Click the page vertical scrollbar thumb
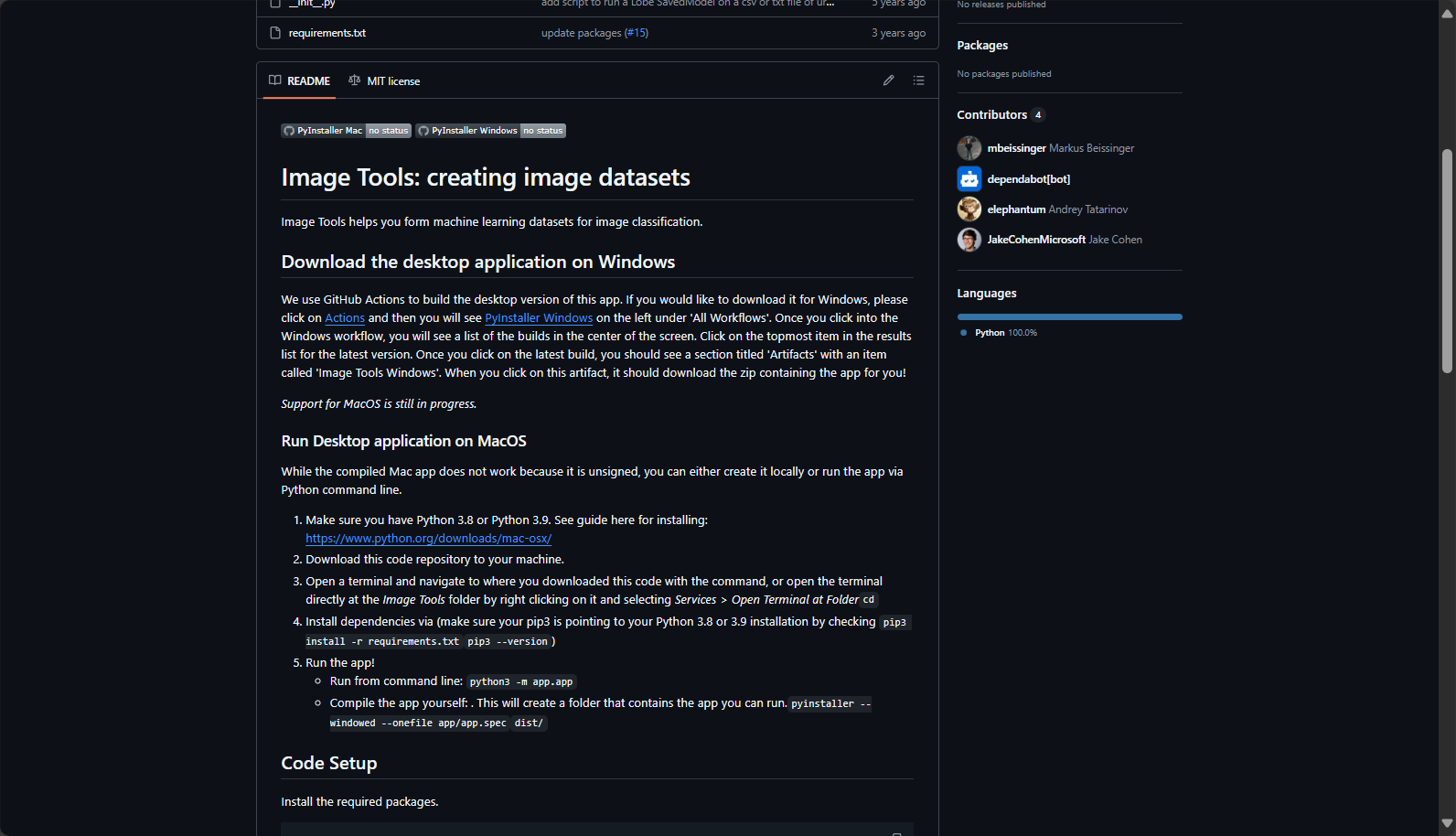Screen dimensions: 1456x836 [x=1447, y=261]
